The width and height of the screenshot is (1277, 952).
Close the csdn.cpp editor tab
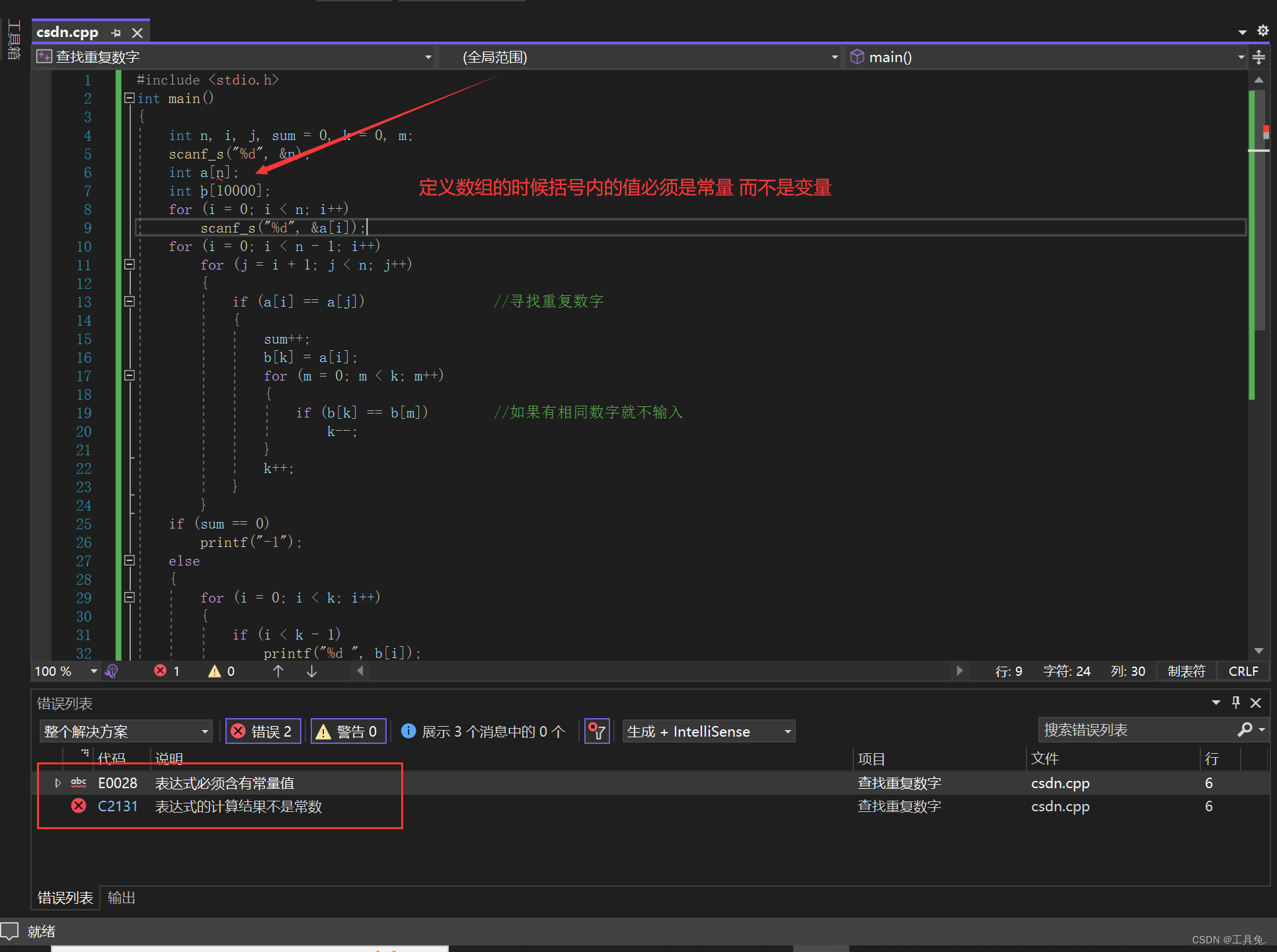coord(137,33)
